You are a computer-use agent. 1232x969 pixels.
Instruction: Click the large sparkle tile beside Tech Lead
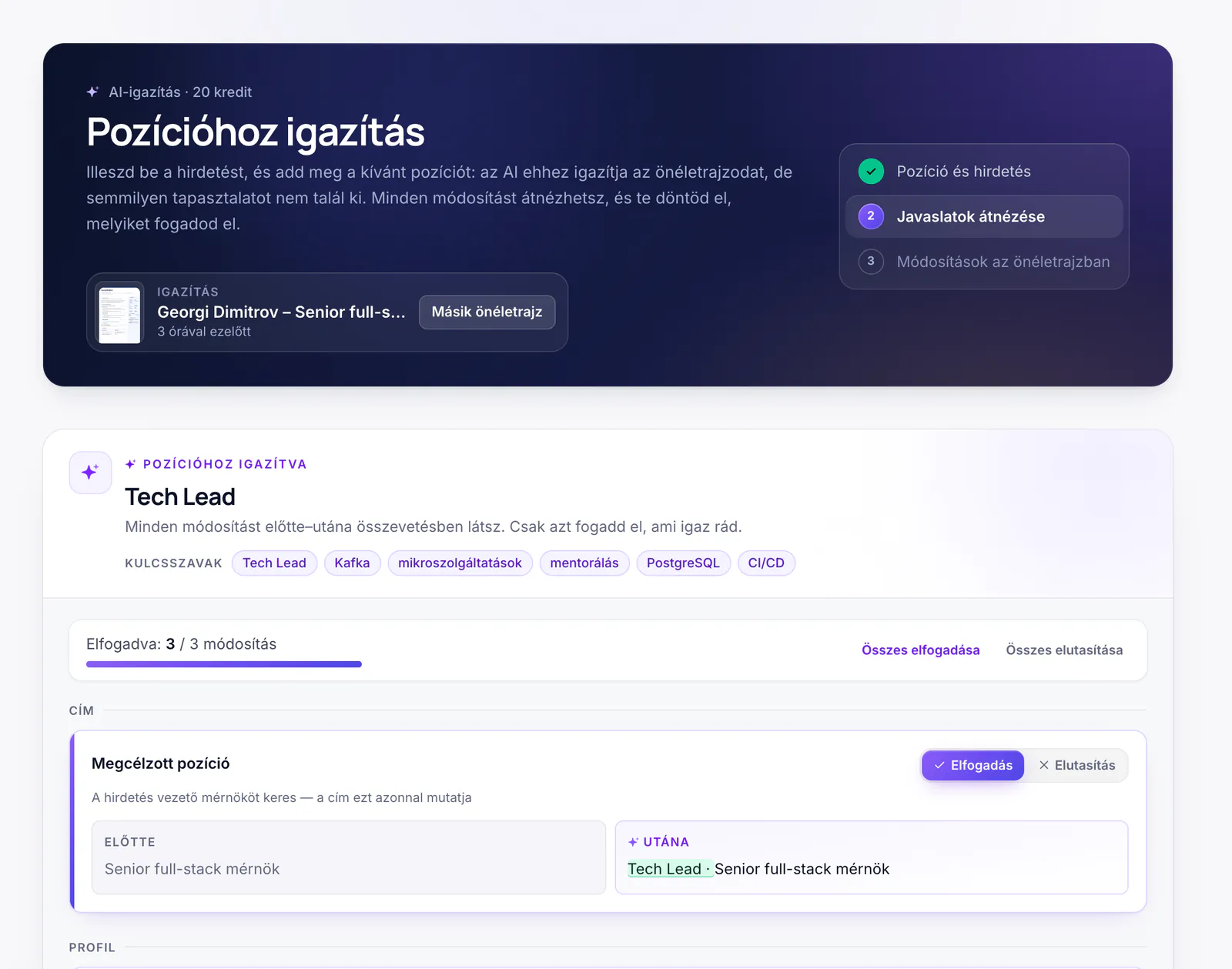90,472
